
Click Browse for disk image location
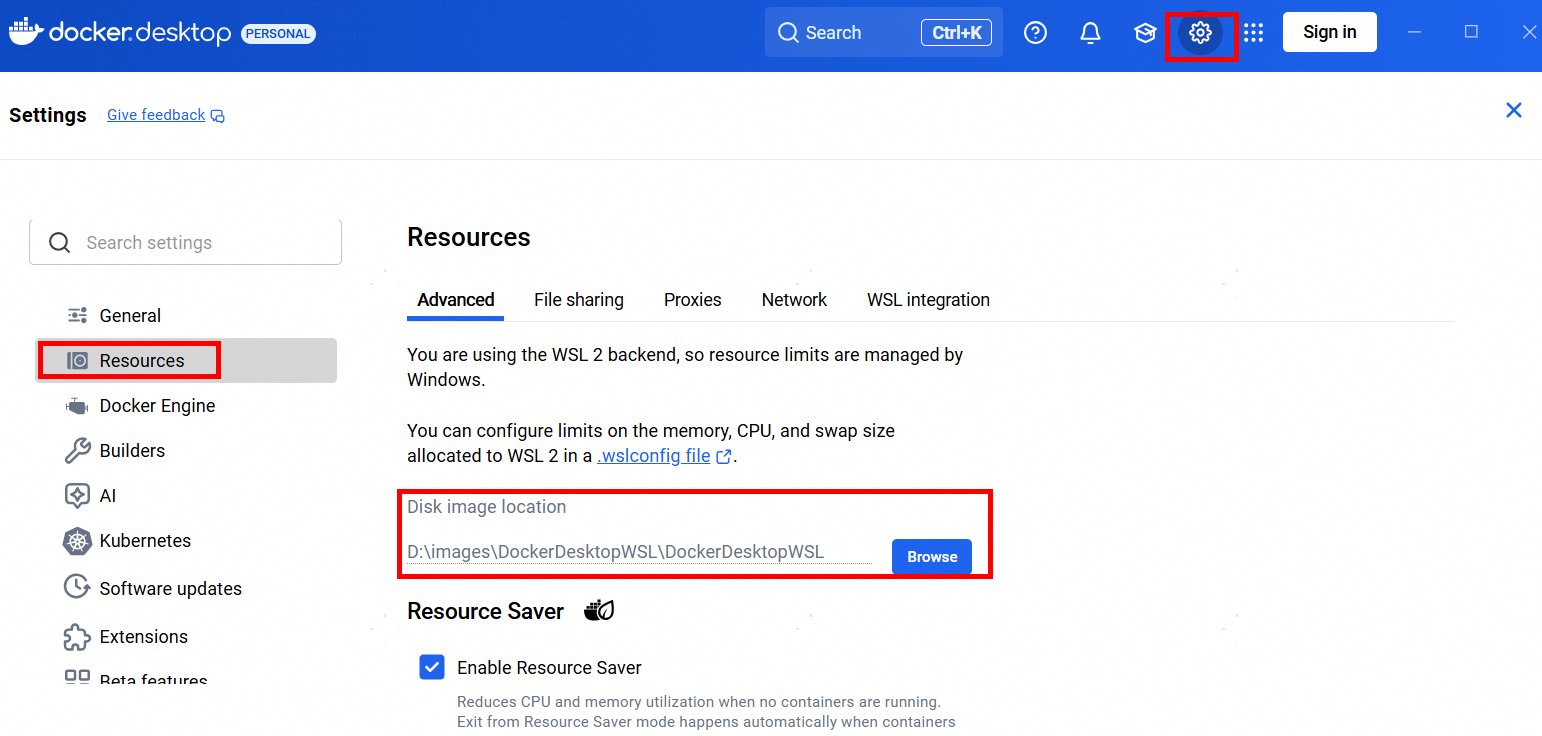click(x=932, y=557)
